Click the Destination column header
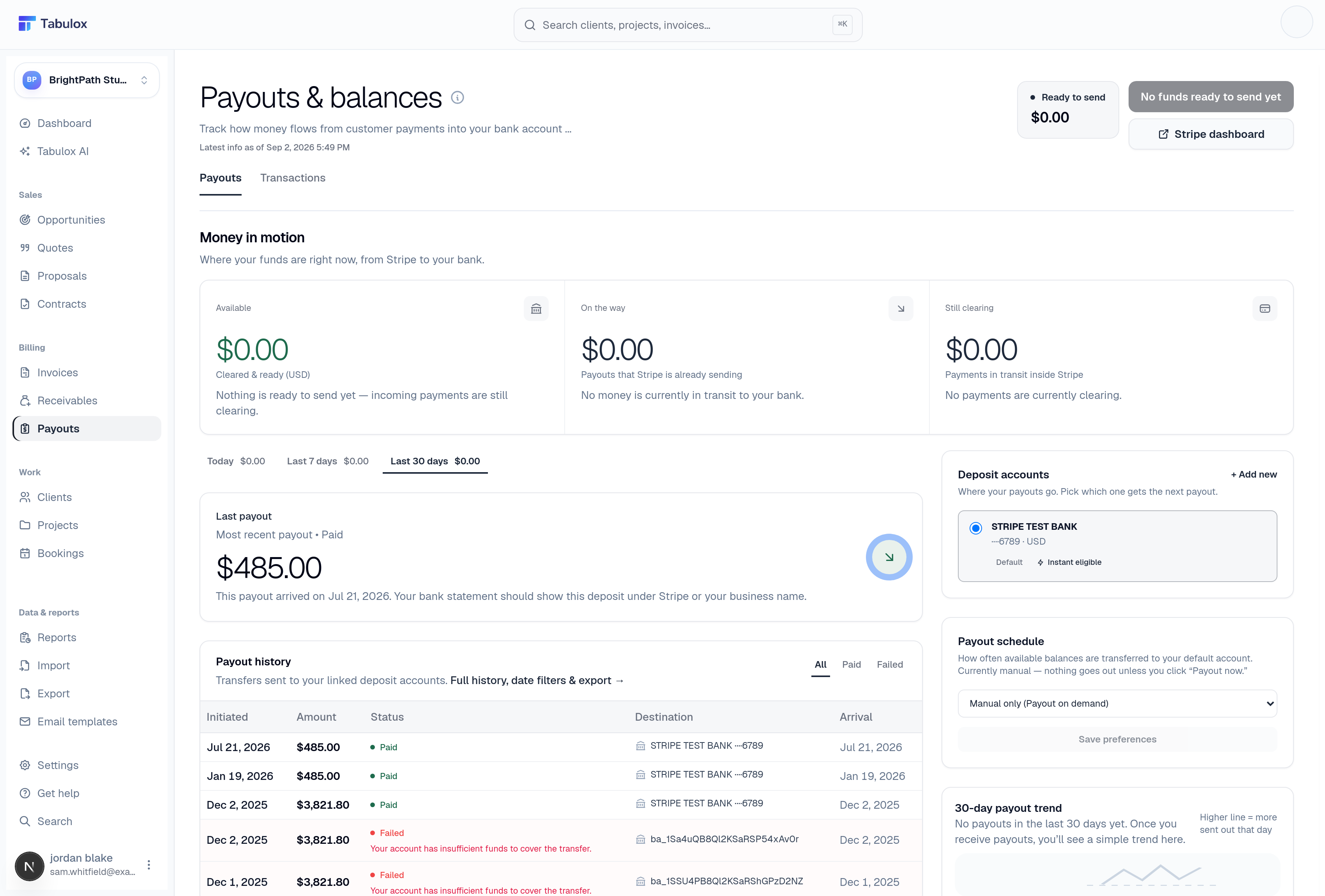This screenshot has width=1325, height=896. [664, 717]
